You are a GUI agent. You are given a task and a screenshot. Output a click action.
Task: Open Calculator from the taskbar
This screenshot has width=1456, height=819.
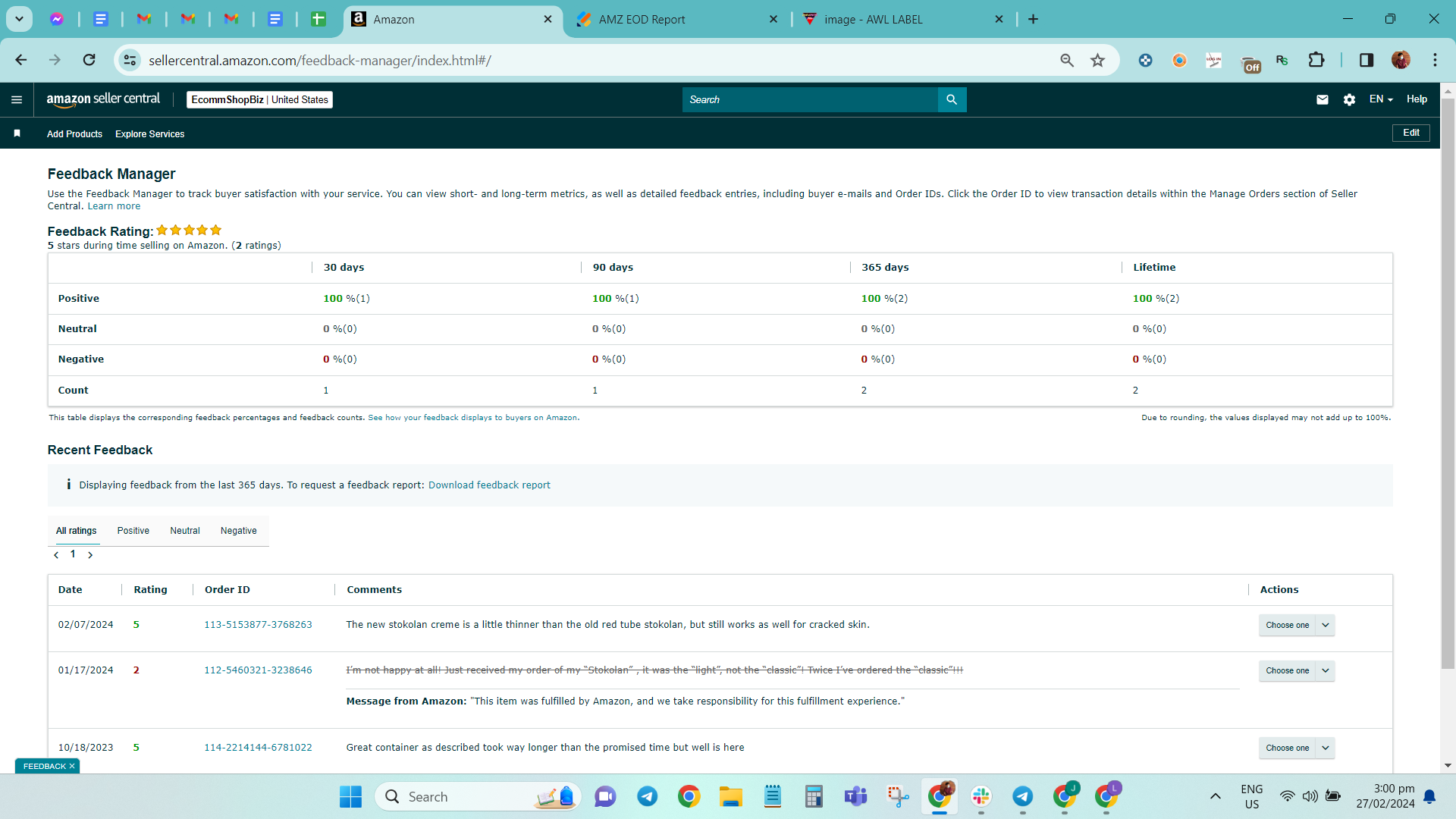pyautogui.click(x=814, y=796)
